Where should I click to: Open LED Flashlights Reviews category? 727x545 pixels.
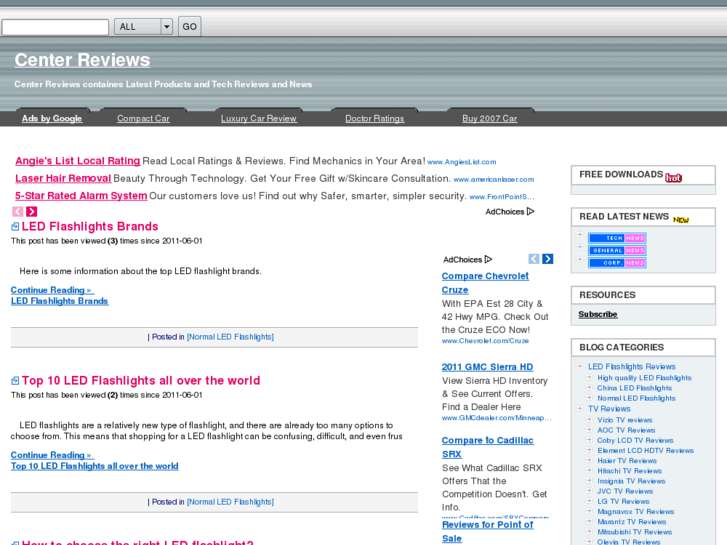(631, 366)
